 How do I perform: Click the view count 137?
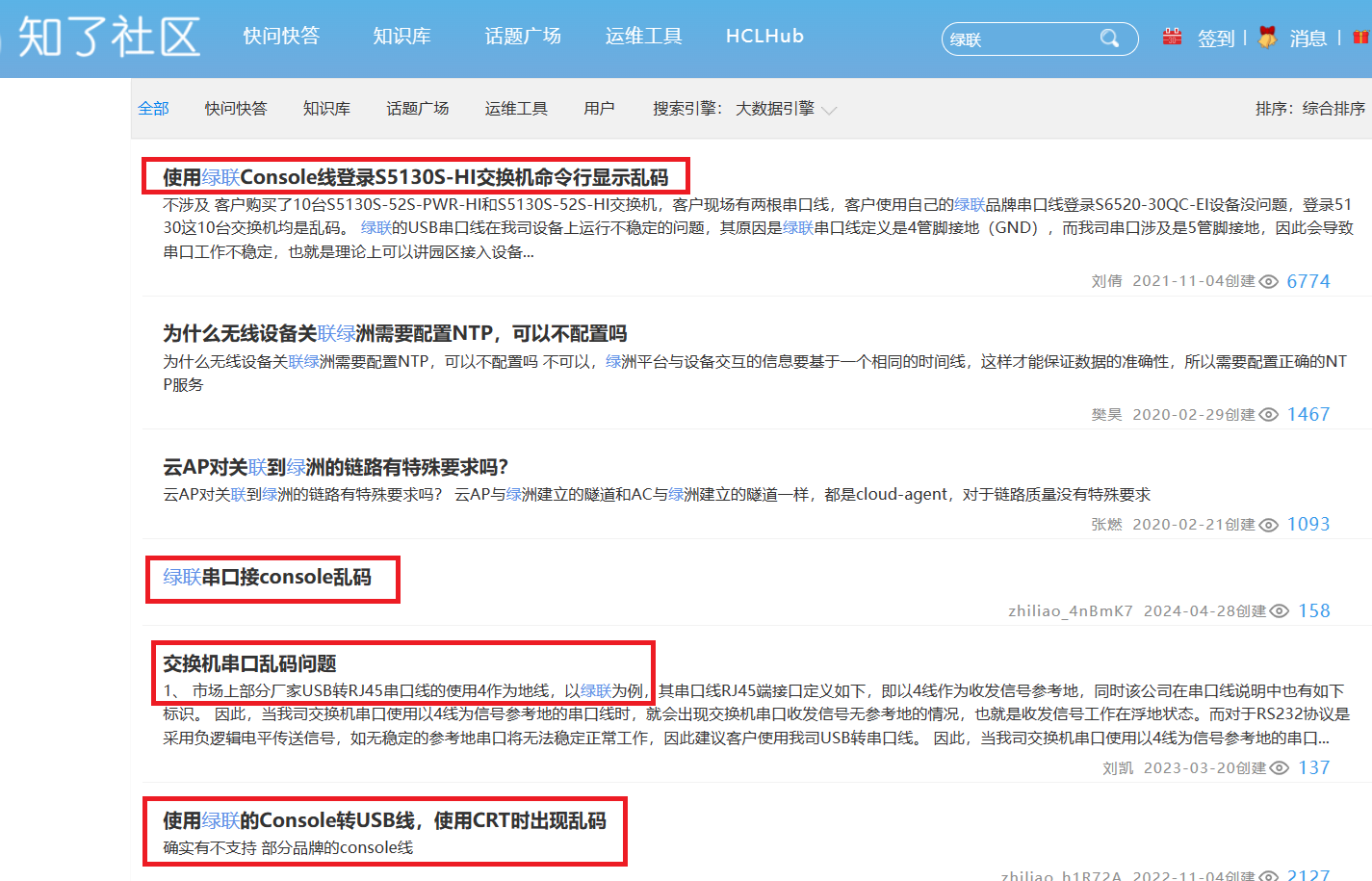point(1314,767)
